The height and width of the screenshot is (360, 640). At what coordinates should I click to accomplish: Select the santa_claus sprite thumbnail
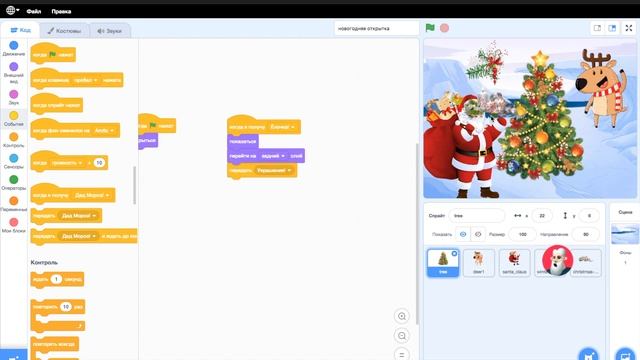(514, 263)
